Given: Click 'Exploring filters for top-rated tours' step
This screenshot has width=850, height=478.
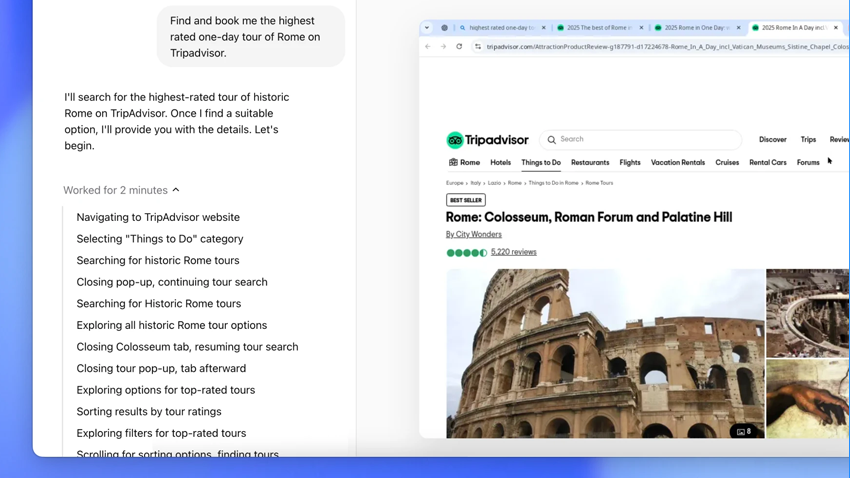Looking at the screenshot, I should tap(161, 434).
